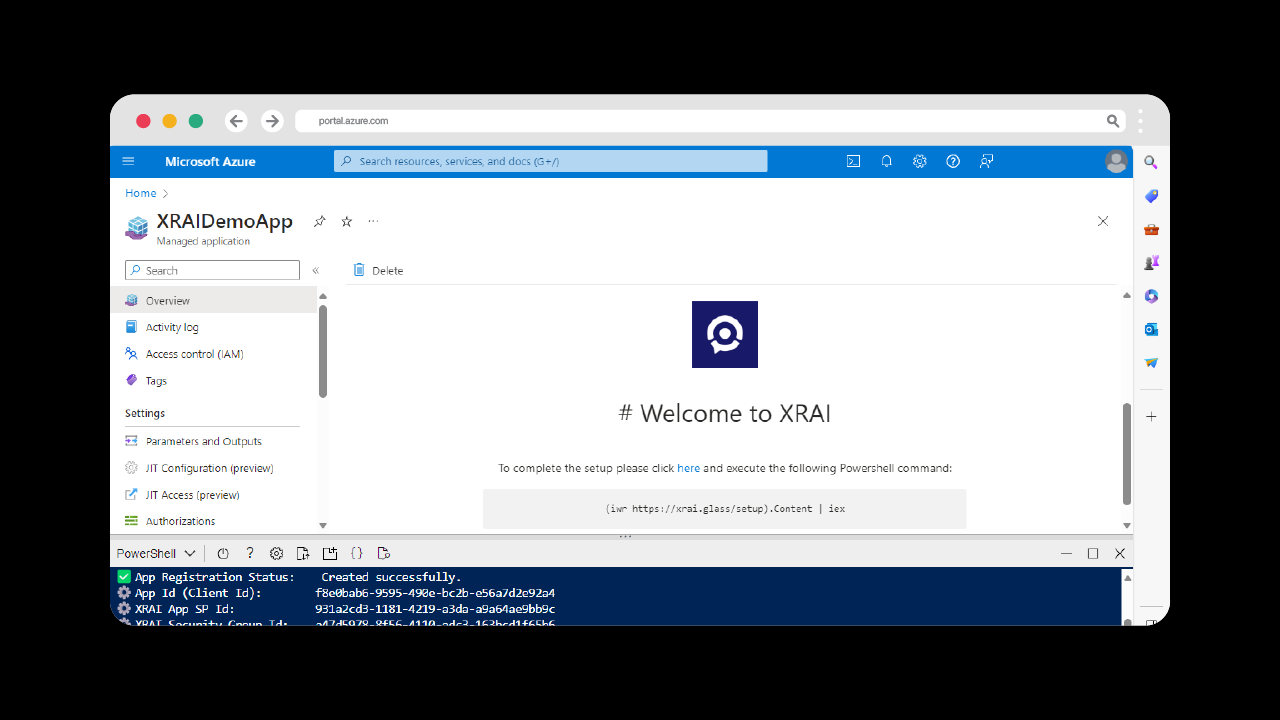Open portal settings gear in header
1280x720 pixels.
tap(920, 161)
